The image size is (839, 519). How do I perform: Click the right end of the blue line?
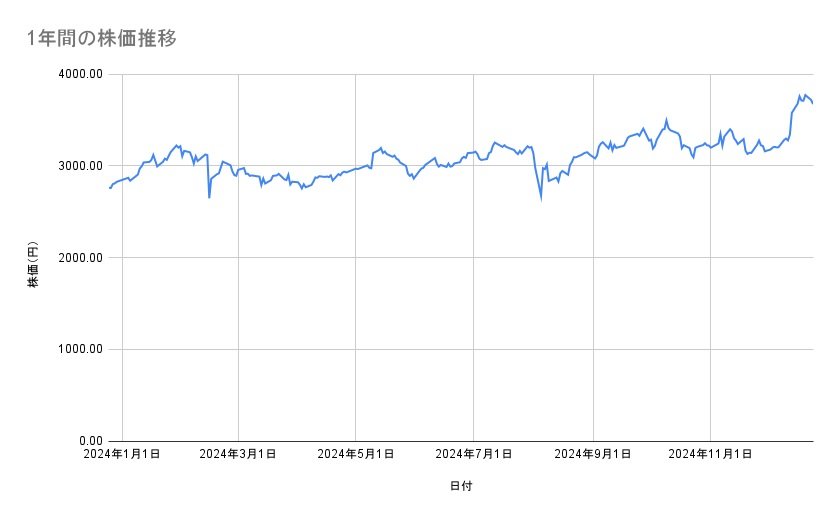[x=813, y=102]
